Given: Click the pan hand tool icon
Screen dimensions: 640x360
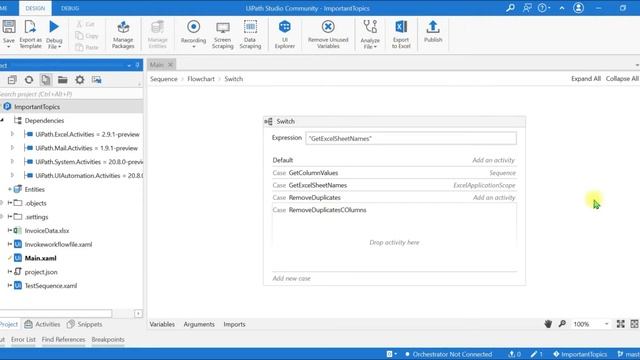Looking at the screenshot, I should (548, 324).
